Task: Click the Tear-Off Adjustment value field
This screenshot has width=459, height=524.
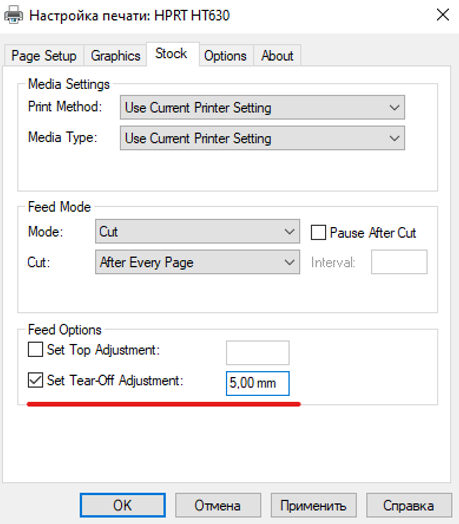Action: point(258,383)
